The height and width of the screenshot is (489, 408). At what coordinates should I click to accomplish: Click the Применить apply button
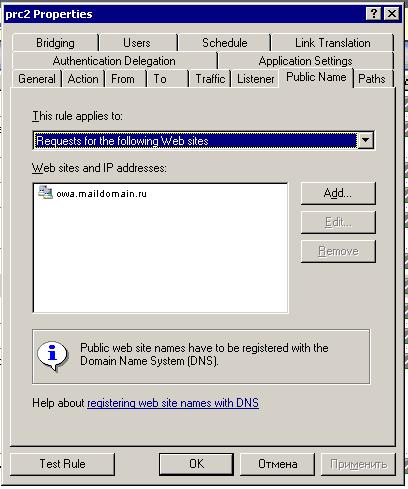[358, 464]
